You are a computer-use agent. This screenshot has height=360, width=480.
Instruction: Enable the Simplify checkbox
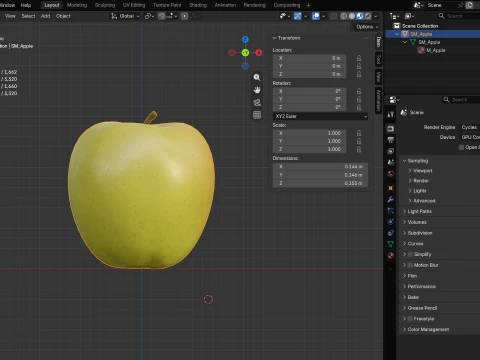coord(410,254)
